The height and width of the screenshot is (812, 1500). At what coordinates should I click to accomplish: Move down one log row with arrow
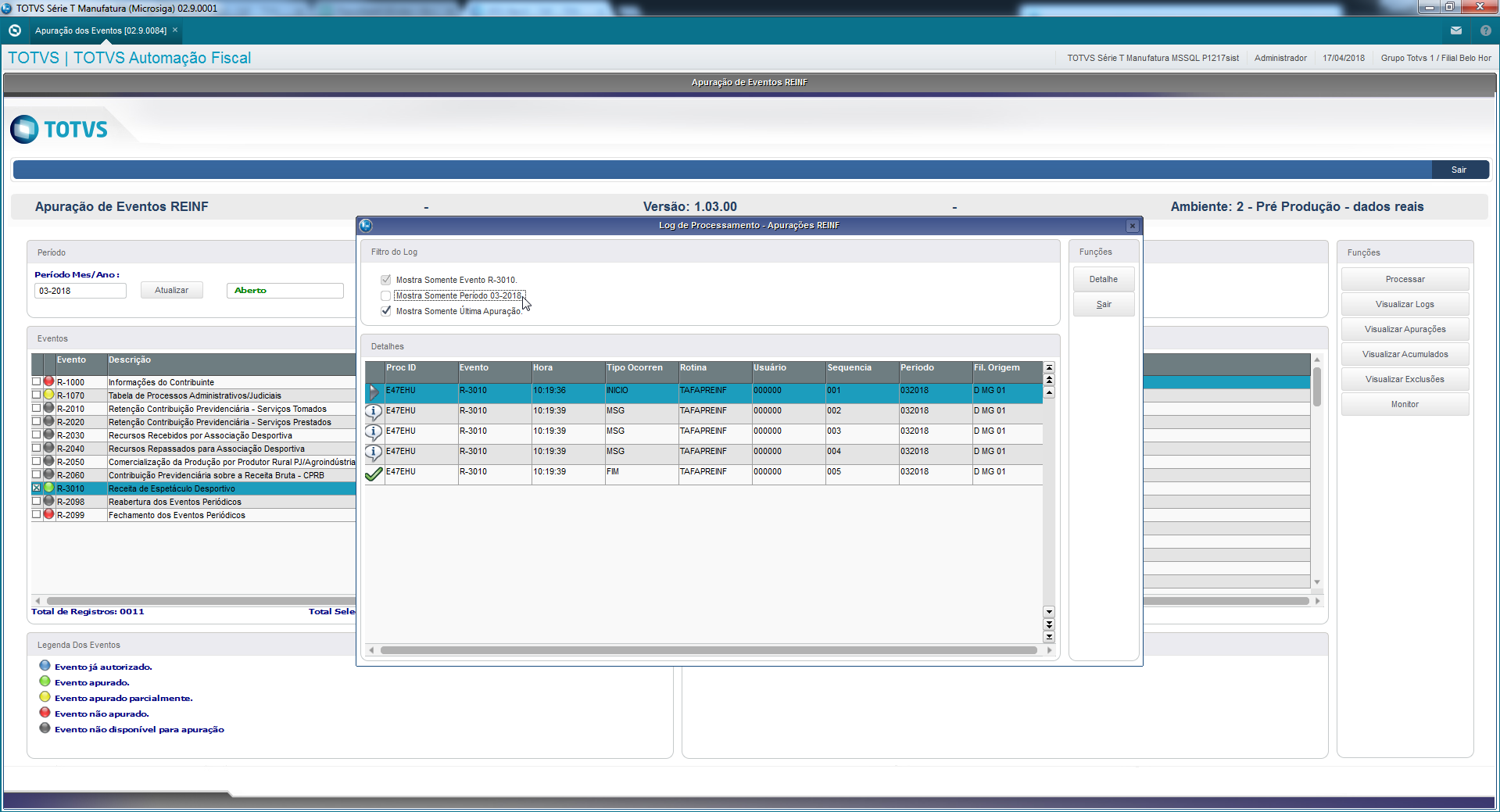point(1049,612)
